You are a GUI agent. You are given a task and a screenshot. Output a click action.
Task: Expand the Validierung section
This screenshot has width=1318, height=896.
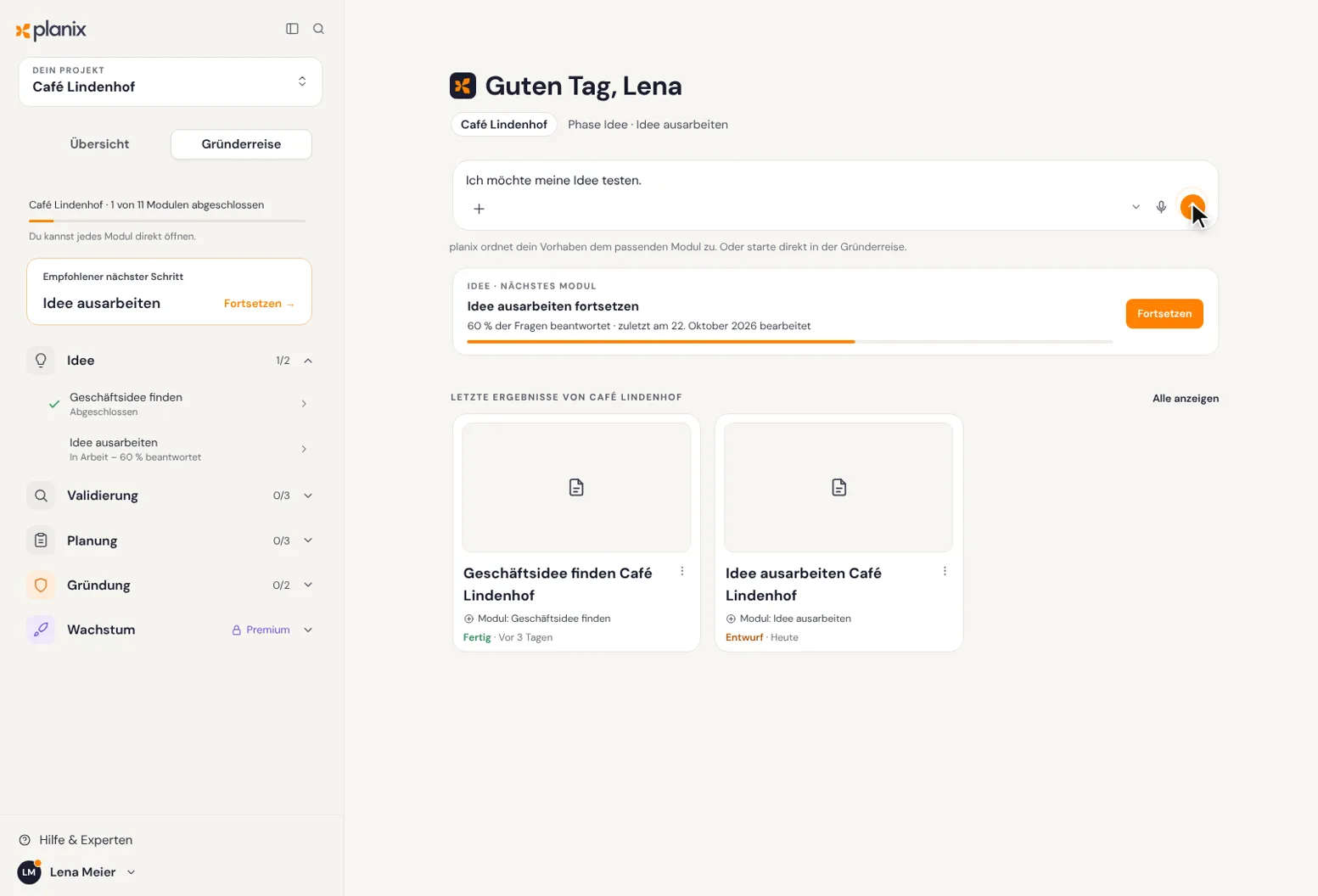coord(308,496)
